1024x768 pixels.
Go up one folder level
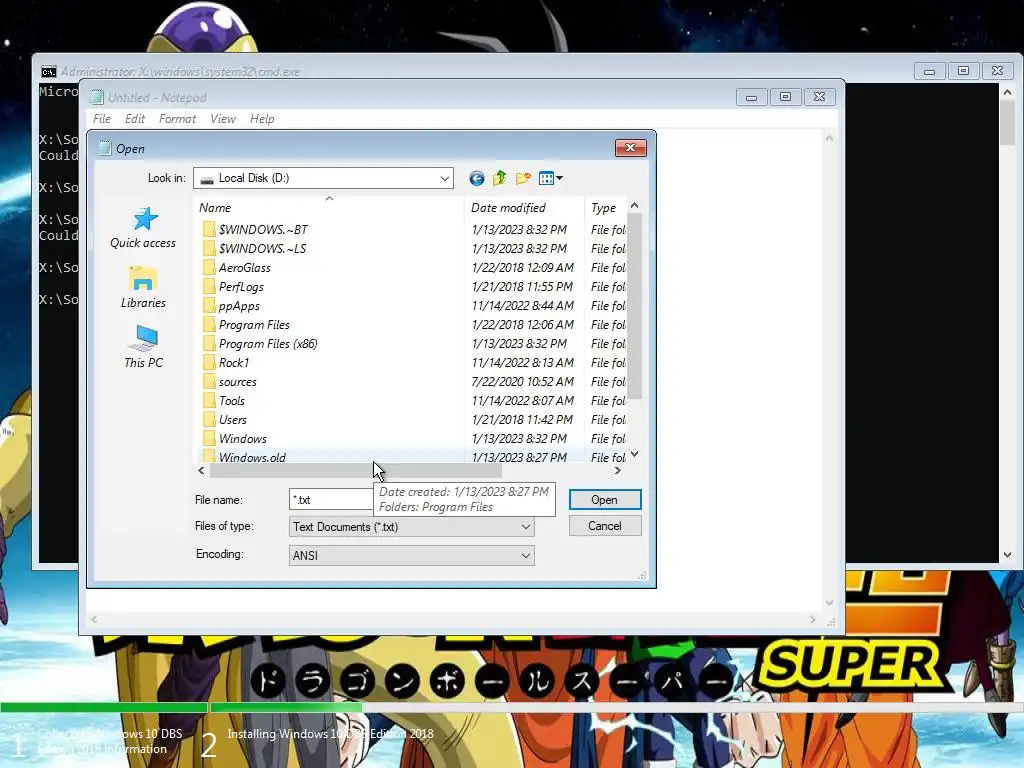point(500,178)
